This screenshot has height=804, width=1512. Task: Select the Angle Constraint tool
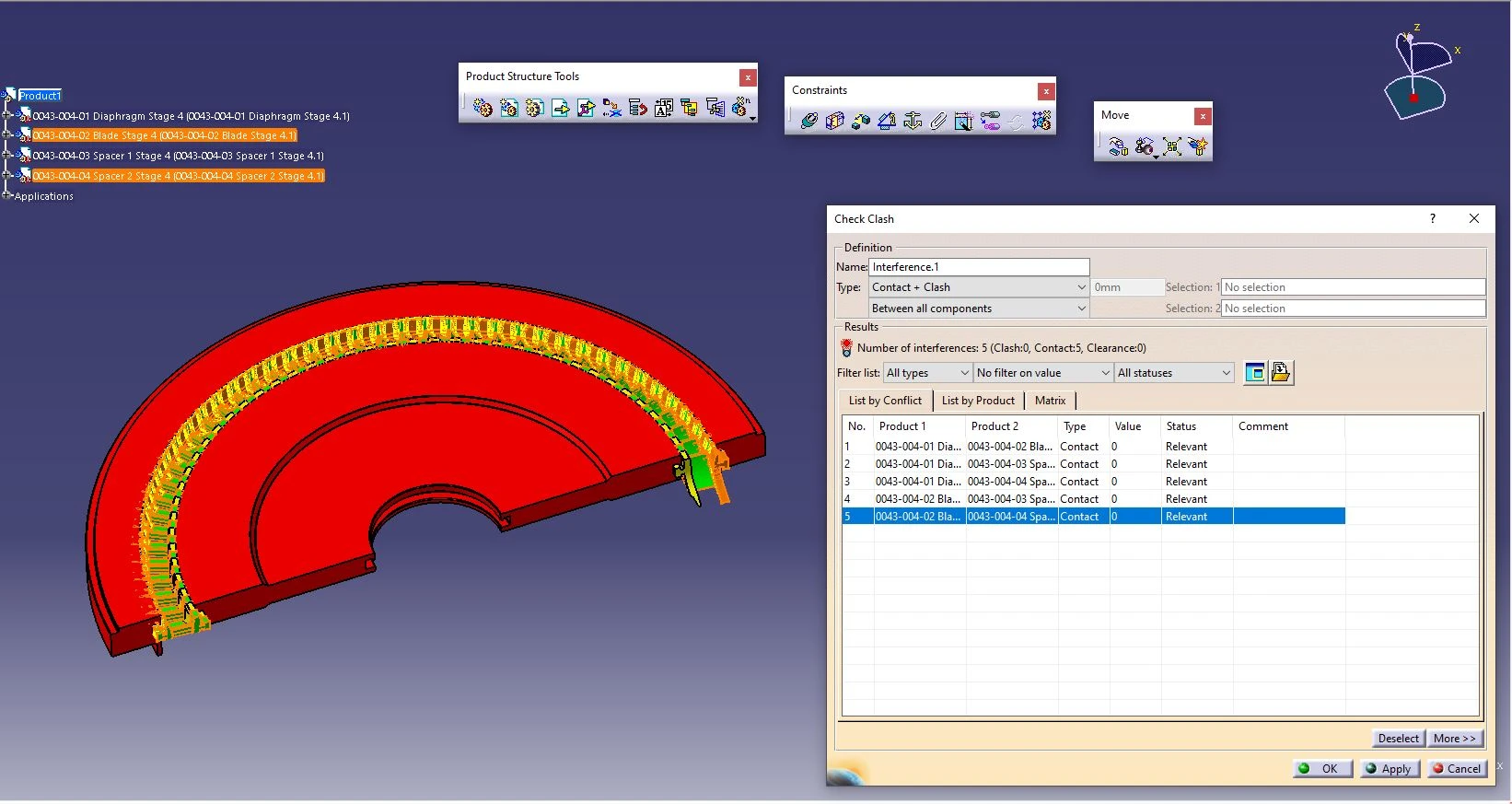pos(887,121)
